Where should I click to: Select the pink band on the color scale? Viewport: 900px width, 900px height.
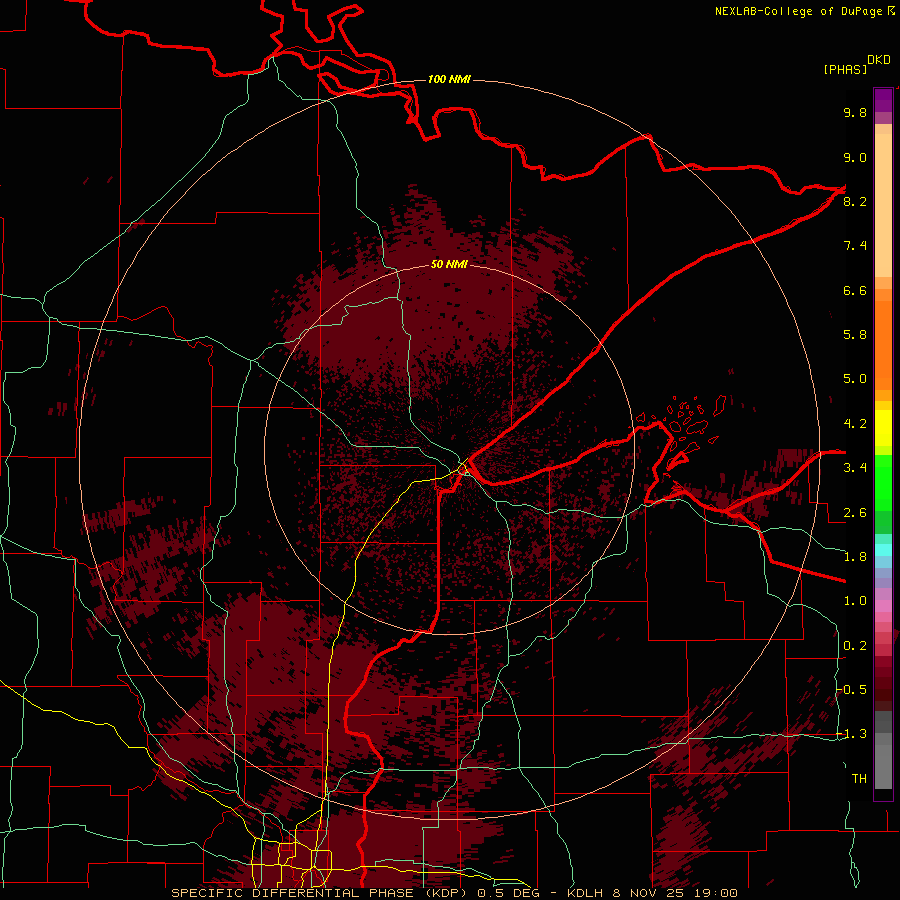click(x=883, y=606)
